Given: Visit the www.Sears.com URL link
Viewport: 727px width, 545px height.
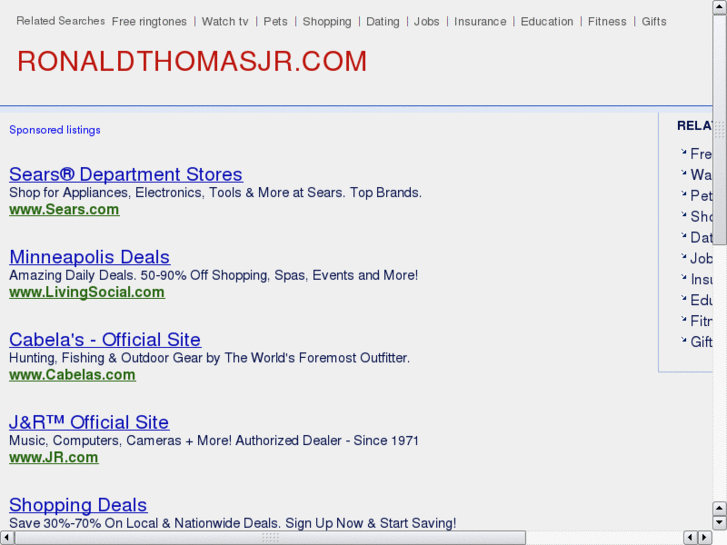Looking at the screenshot, I should point(64,210).
